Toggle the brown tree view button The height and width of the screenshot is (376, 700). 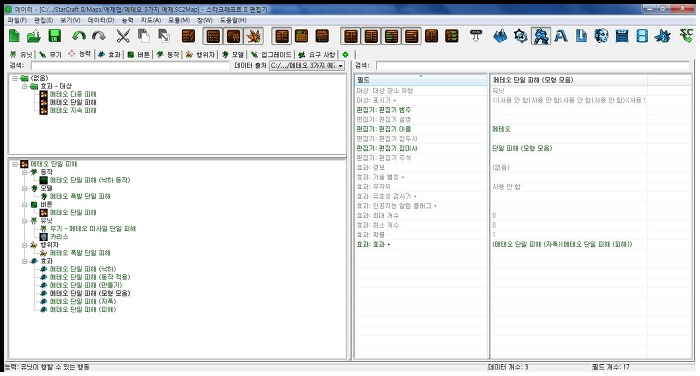tap(233, 36)
